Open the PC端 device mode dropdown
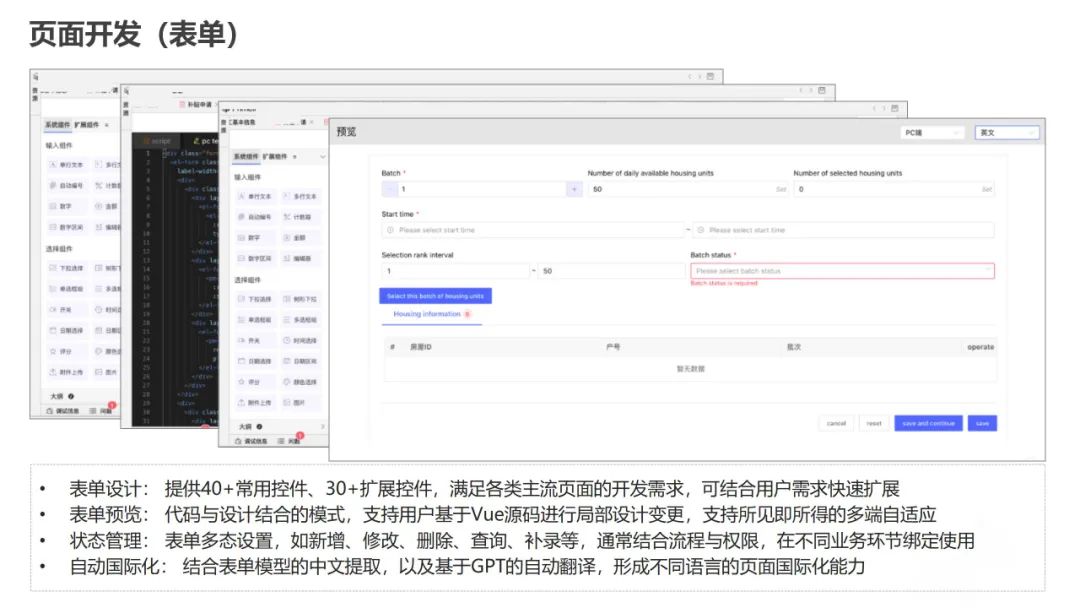Viewport: 1080px width, 608px height. coord(932,132)
